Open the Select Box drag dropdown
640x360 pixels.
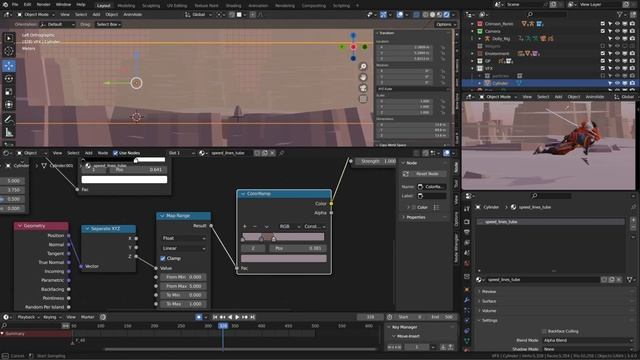click(108, 24)
